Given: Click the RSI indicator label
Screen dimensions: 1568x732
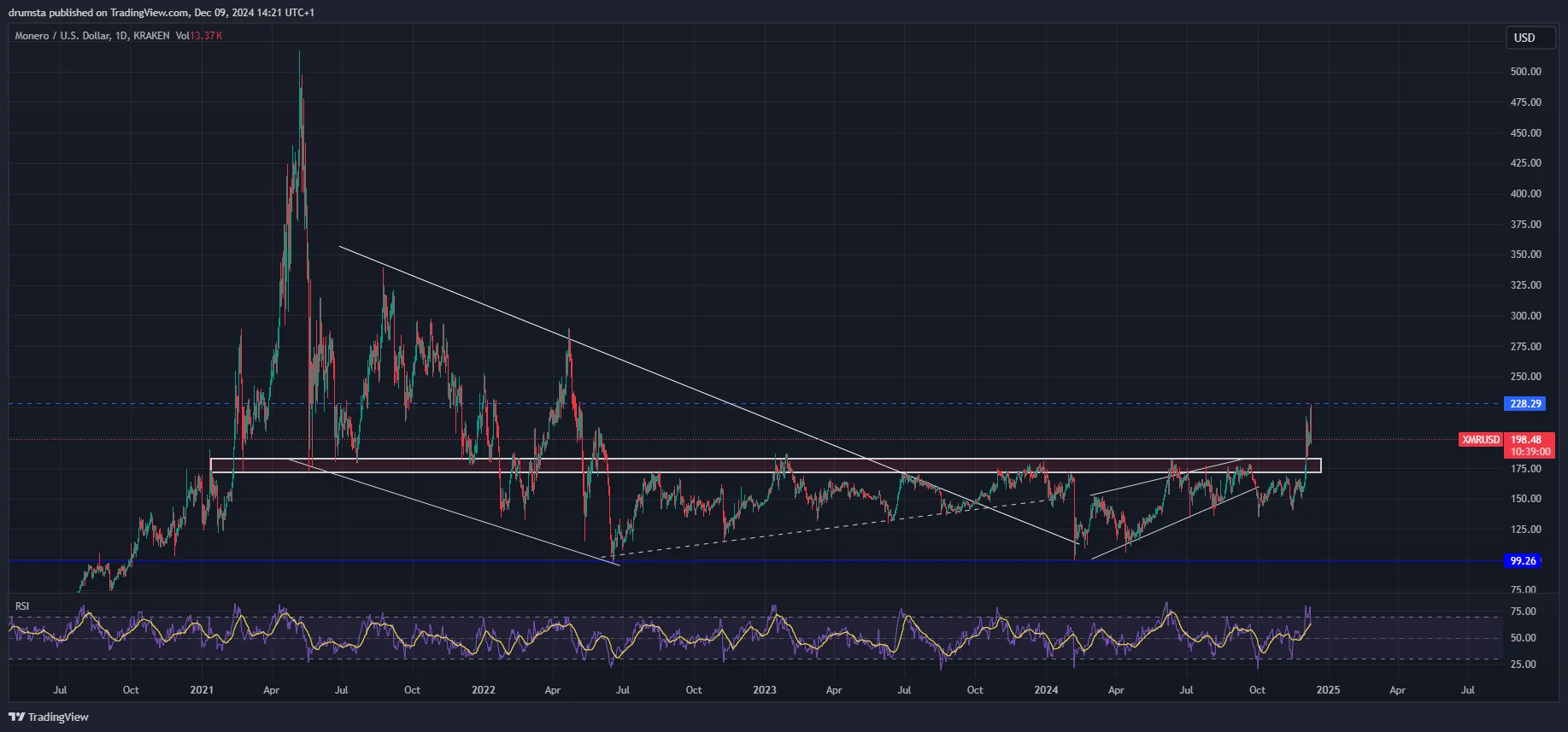Looking at the screenshot, I should [x=22, y=606].
